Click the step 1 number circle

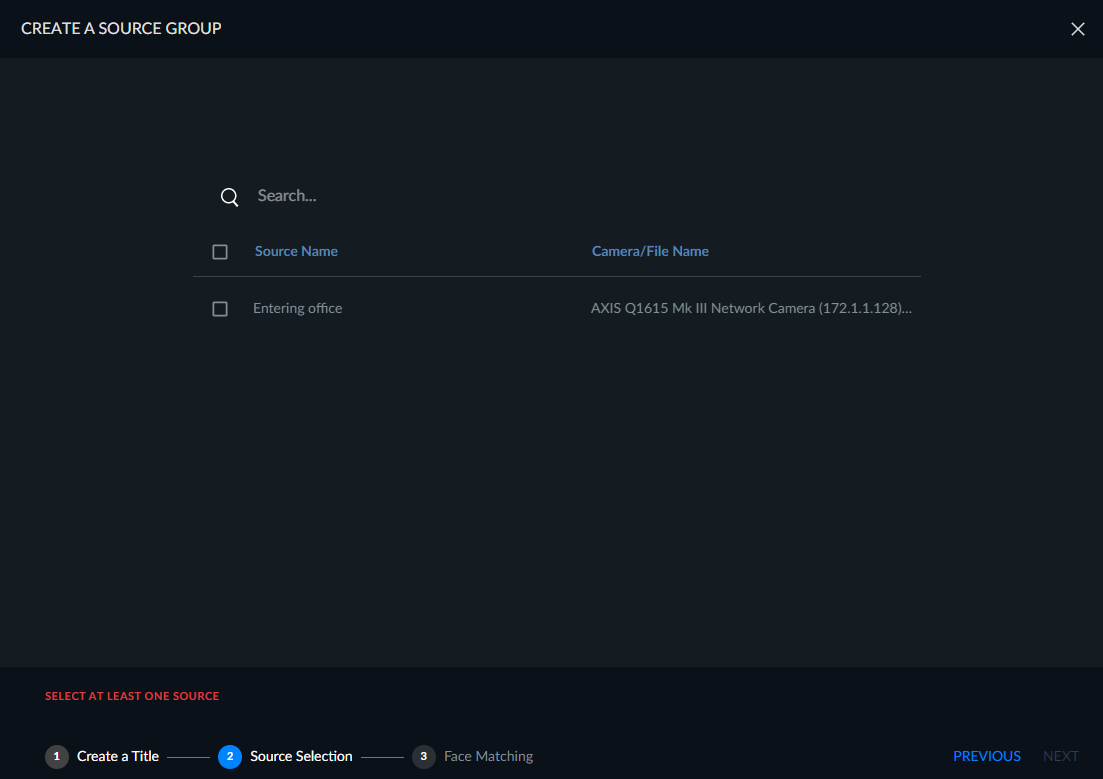(57, 756)
